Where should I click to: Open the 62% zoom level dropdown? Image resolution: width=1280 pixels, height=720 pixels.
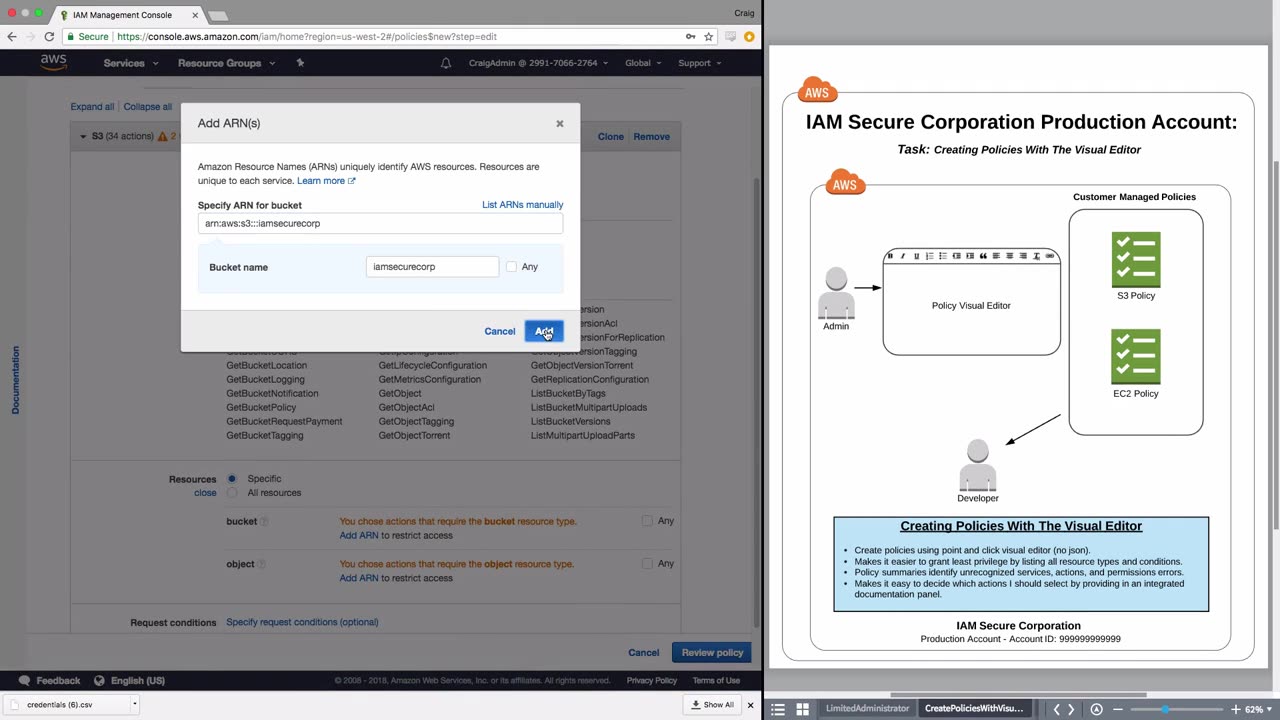(x=1258, y=709)
